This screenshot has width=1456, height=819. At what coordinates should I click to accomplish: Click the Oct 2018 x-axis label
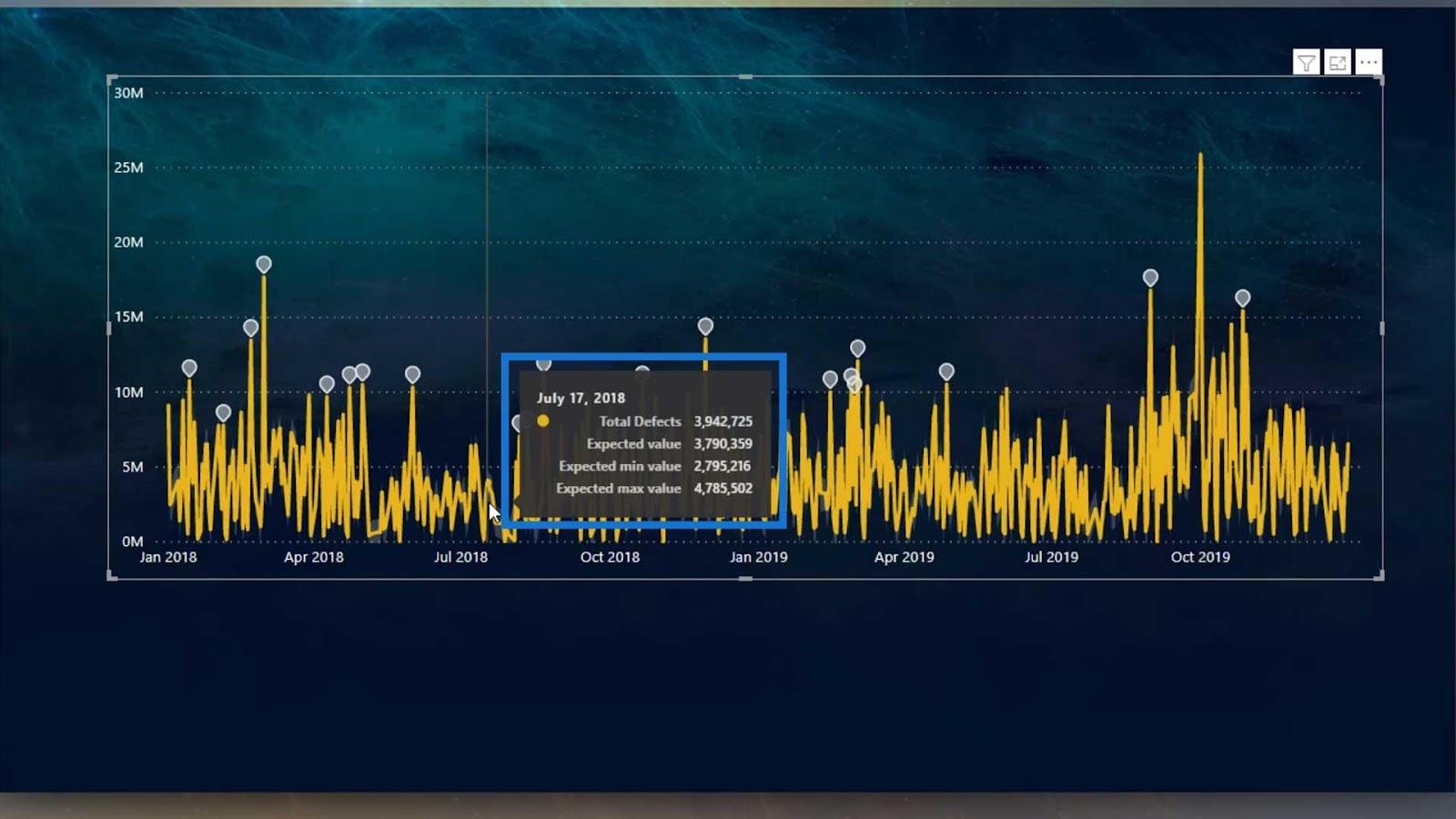pyautogui.click(x=610, y=557)
